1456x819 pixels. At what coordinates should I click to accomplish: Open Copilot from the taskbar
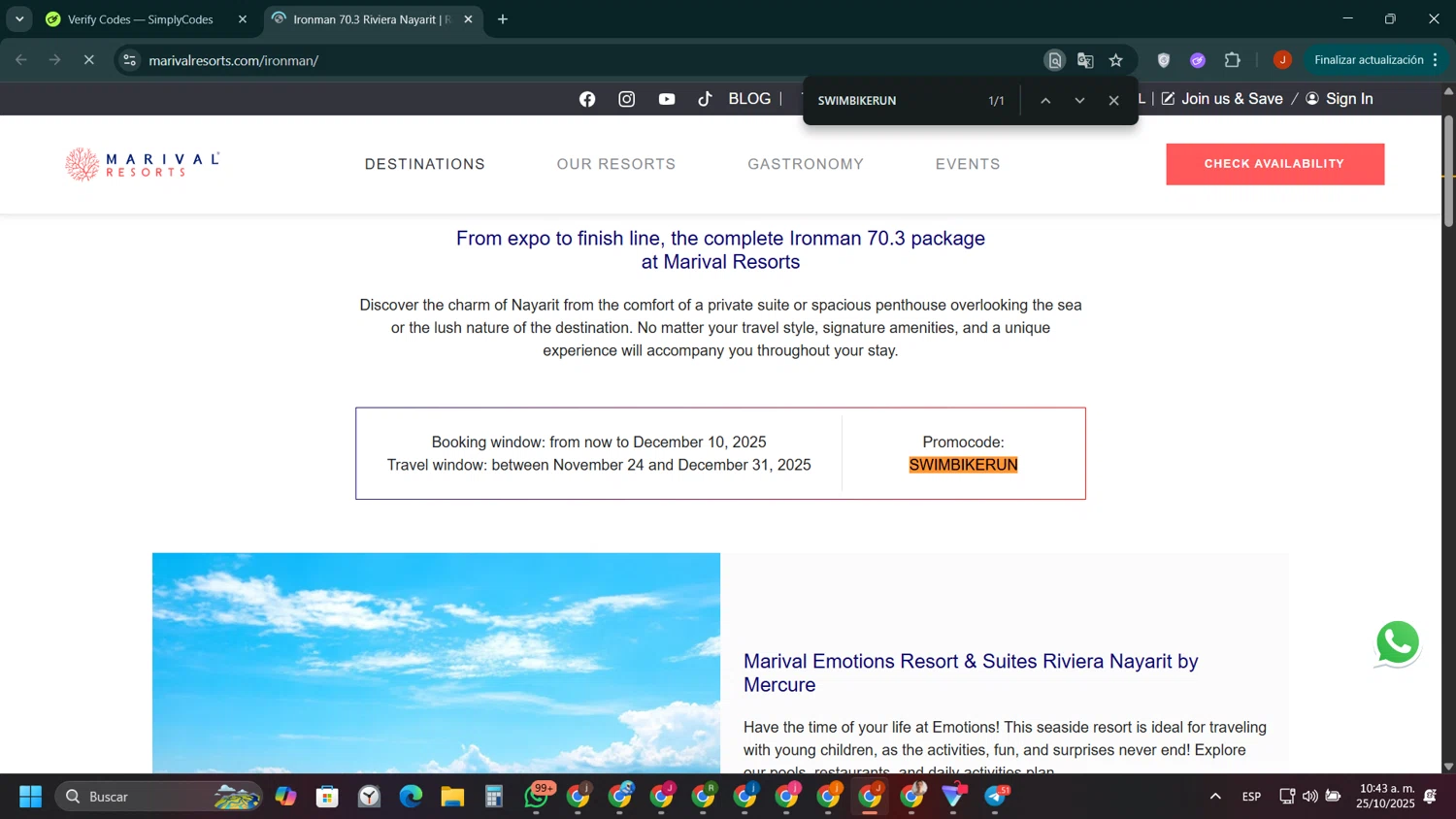[x=285, y=797]
